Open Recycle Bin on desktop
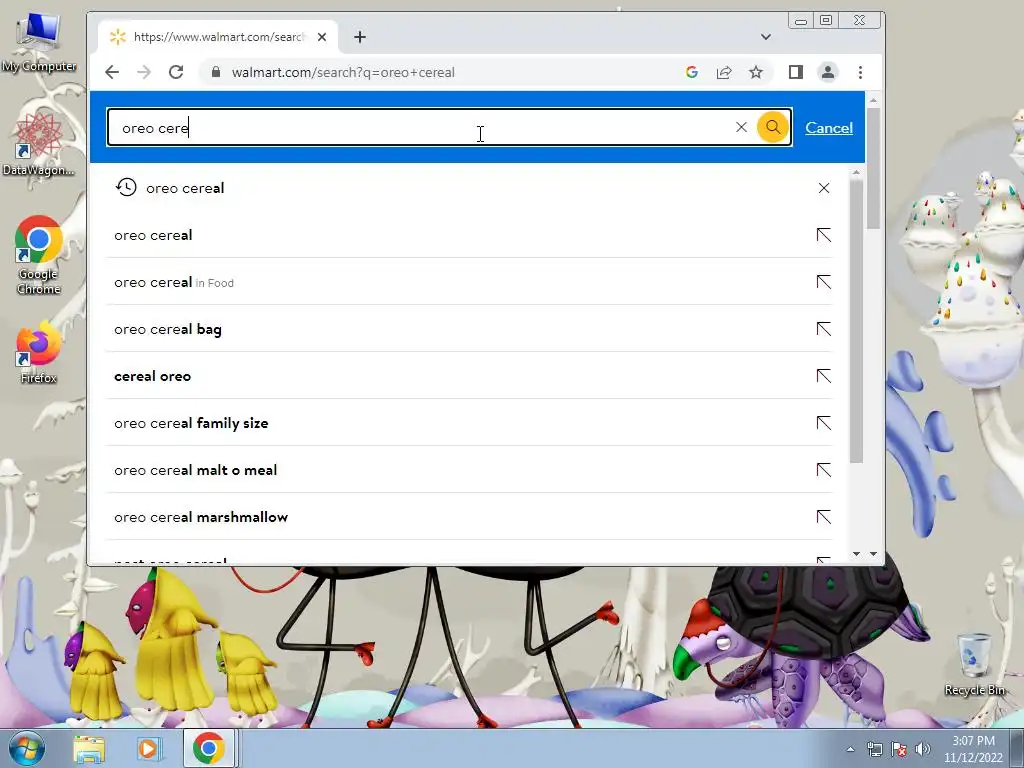Image resolution: width=1024 pixels, height=768 pixels. [974, 664]
